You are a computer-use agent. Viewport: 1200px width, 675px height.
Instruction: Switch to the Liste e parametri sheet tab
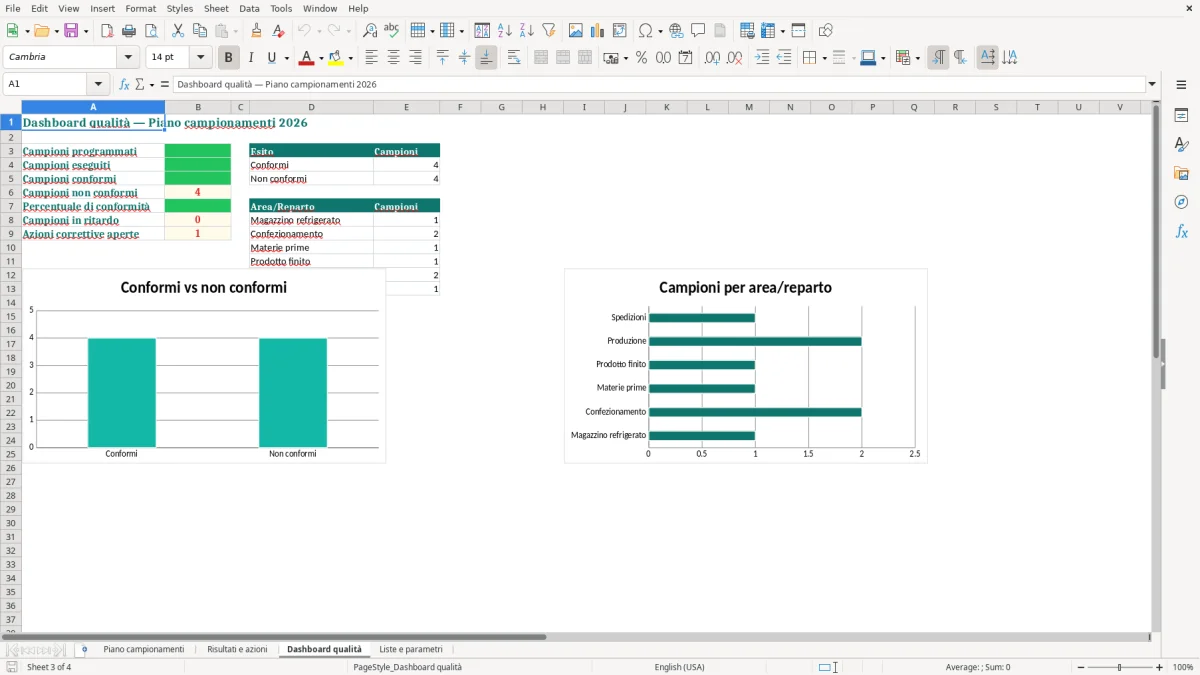pos(411,649)
